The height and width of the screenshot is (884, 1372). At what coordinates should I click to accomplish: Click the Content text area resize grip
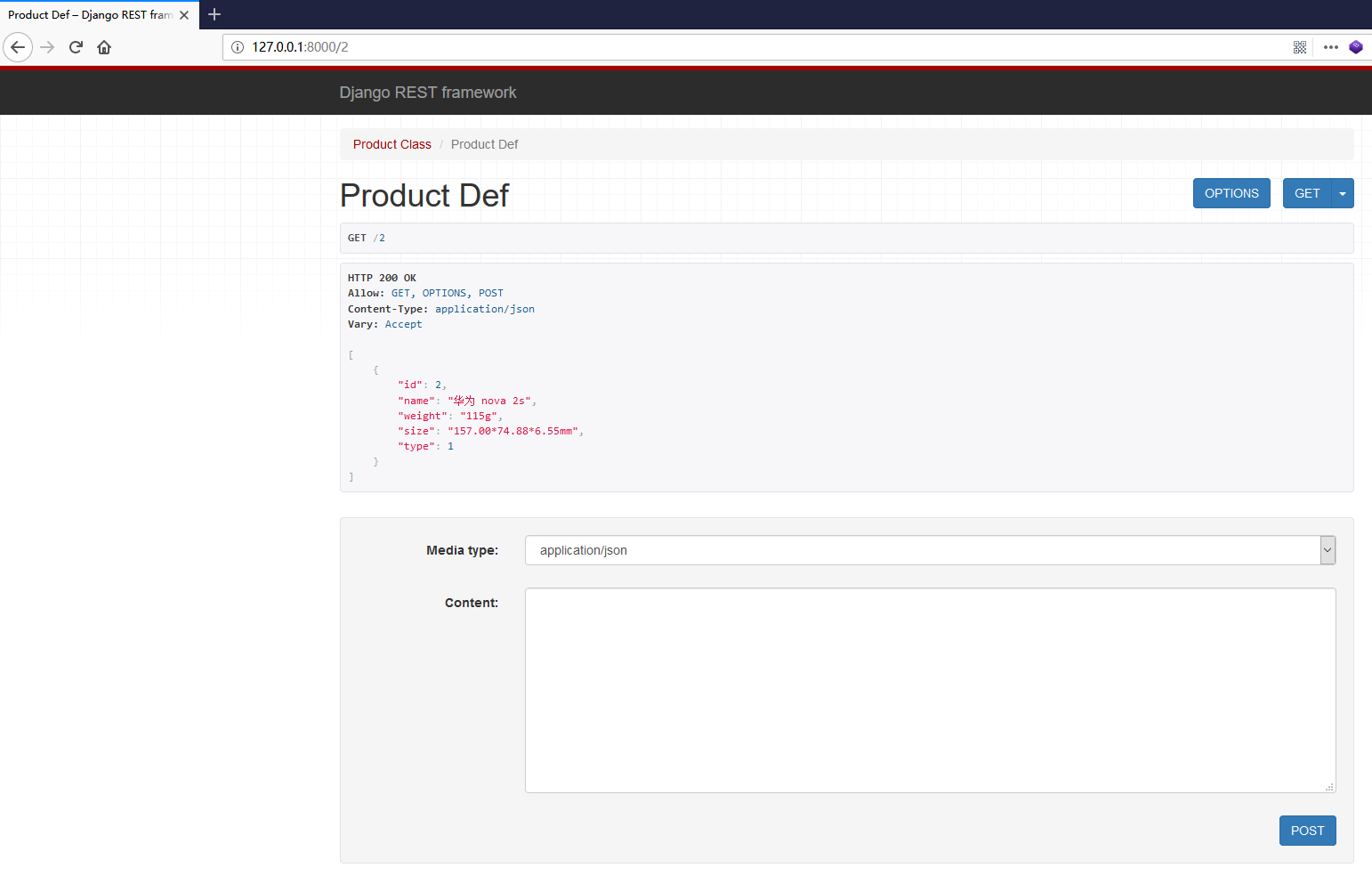tap(1329, 787)
